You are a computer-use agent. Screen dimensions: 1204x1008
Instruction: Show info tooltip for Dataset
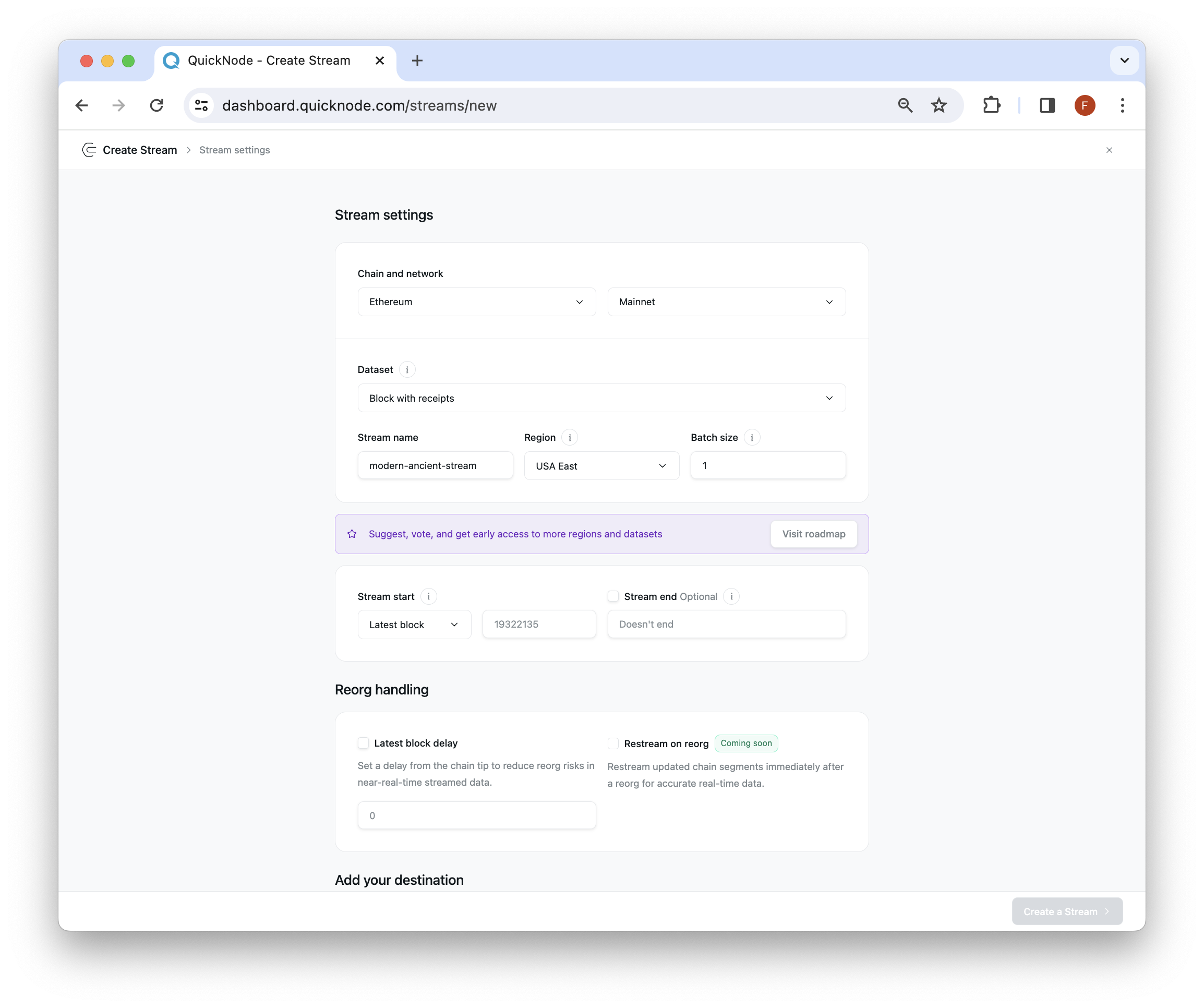407,370
